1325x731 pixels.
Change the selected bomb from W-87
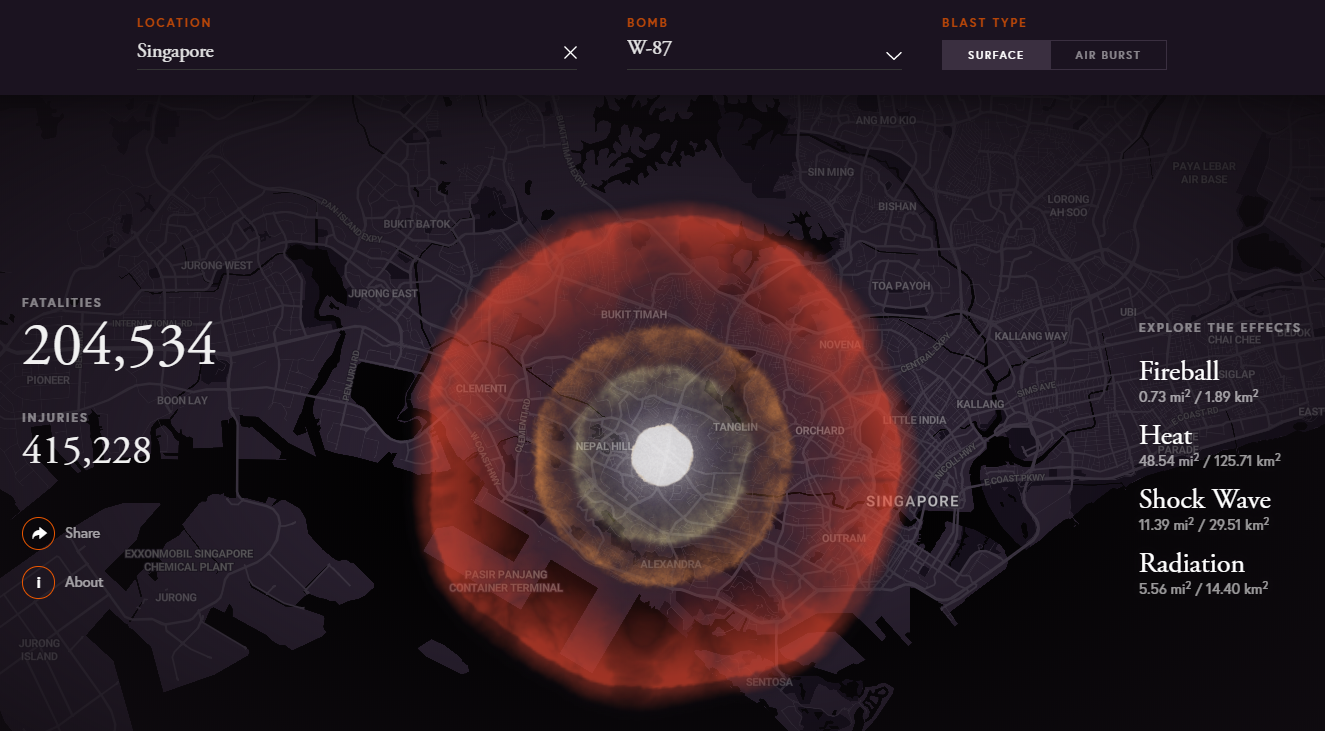pyautogui.click(x=764, y=47)
